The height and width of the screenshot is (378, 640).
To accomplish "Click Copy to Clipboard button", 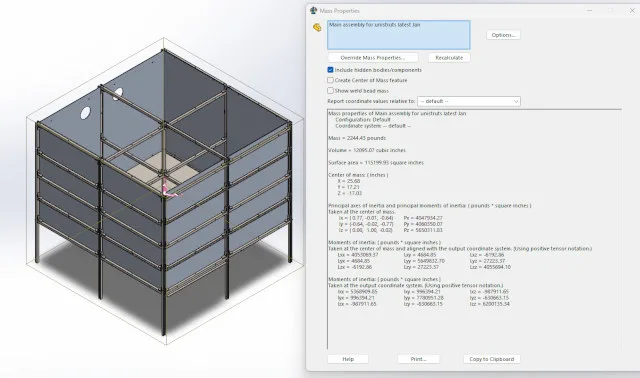I will (x=491, y=359).
